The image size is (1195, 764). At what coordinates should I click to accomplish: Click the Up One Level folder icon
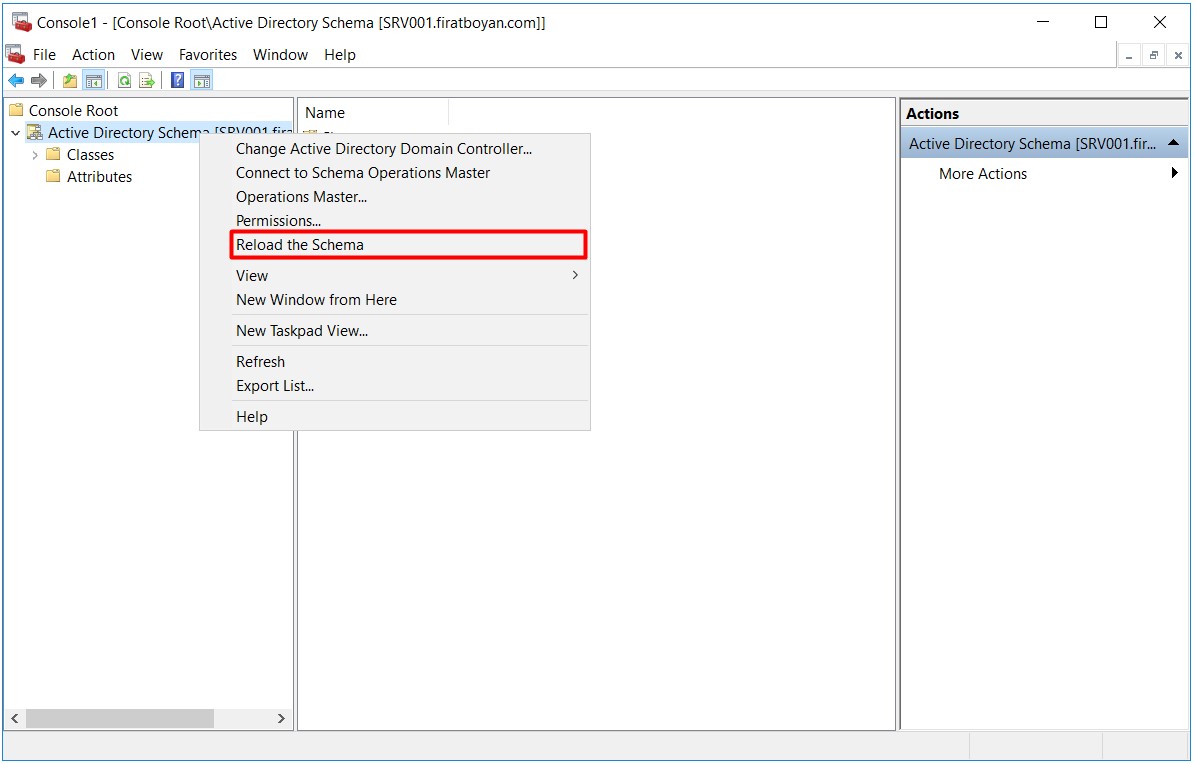coord(70,81)
